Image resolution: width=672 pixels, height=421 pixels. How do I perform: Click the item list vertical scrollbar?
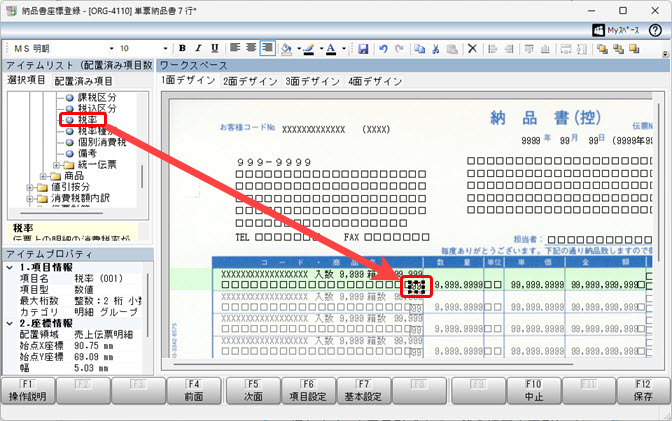pyautogui.click(x=142, y=177)
